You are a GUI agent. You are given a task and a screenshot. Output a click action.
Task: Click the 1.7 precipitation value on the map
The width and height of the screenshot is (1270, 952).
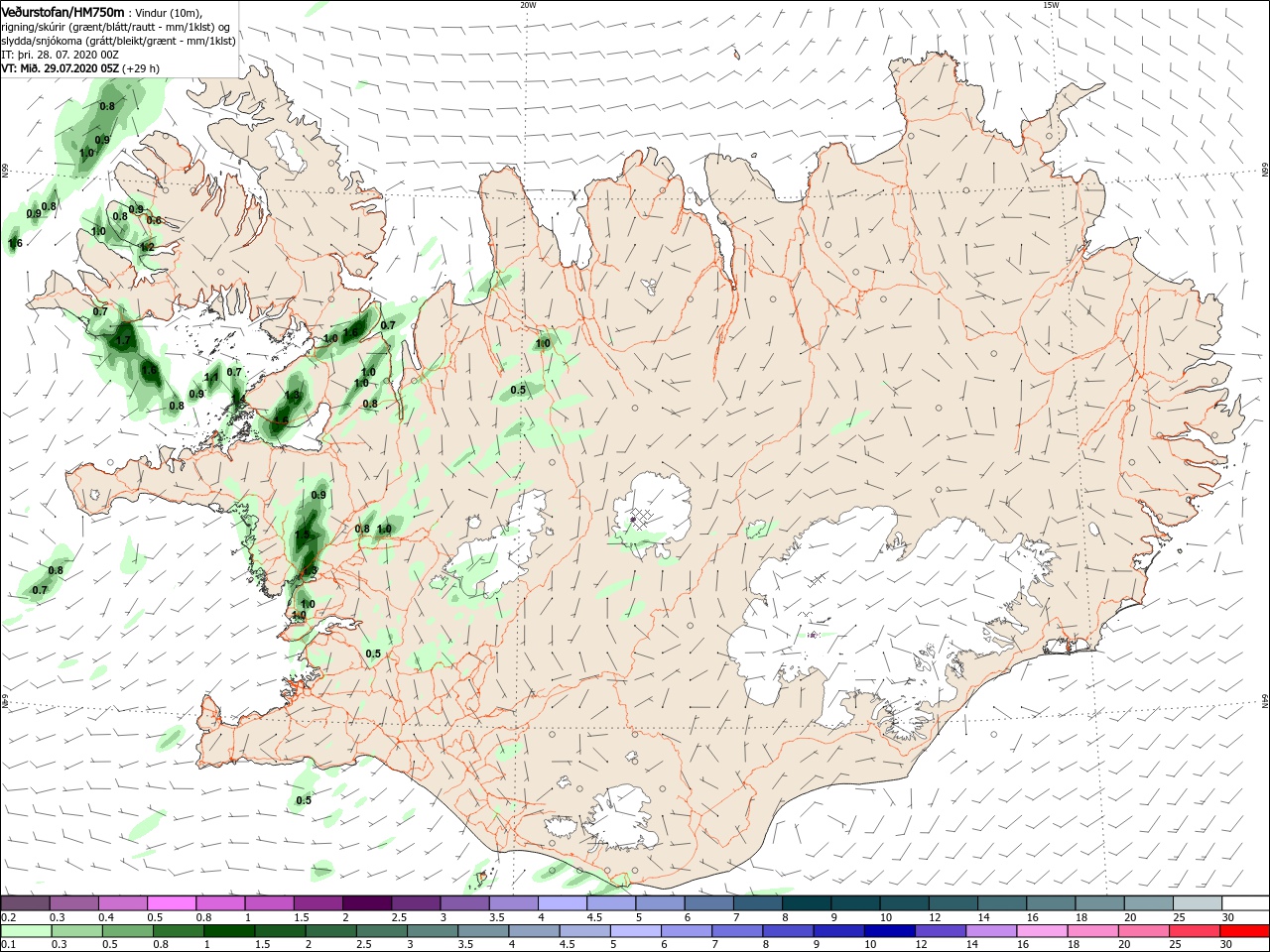tap(124, 340)
